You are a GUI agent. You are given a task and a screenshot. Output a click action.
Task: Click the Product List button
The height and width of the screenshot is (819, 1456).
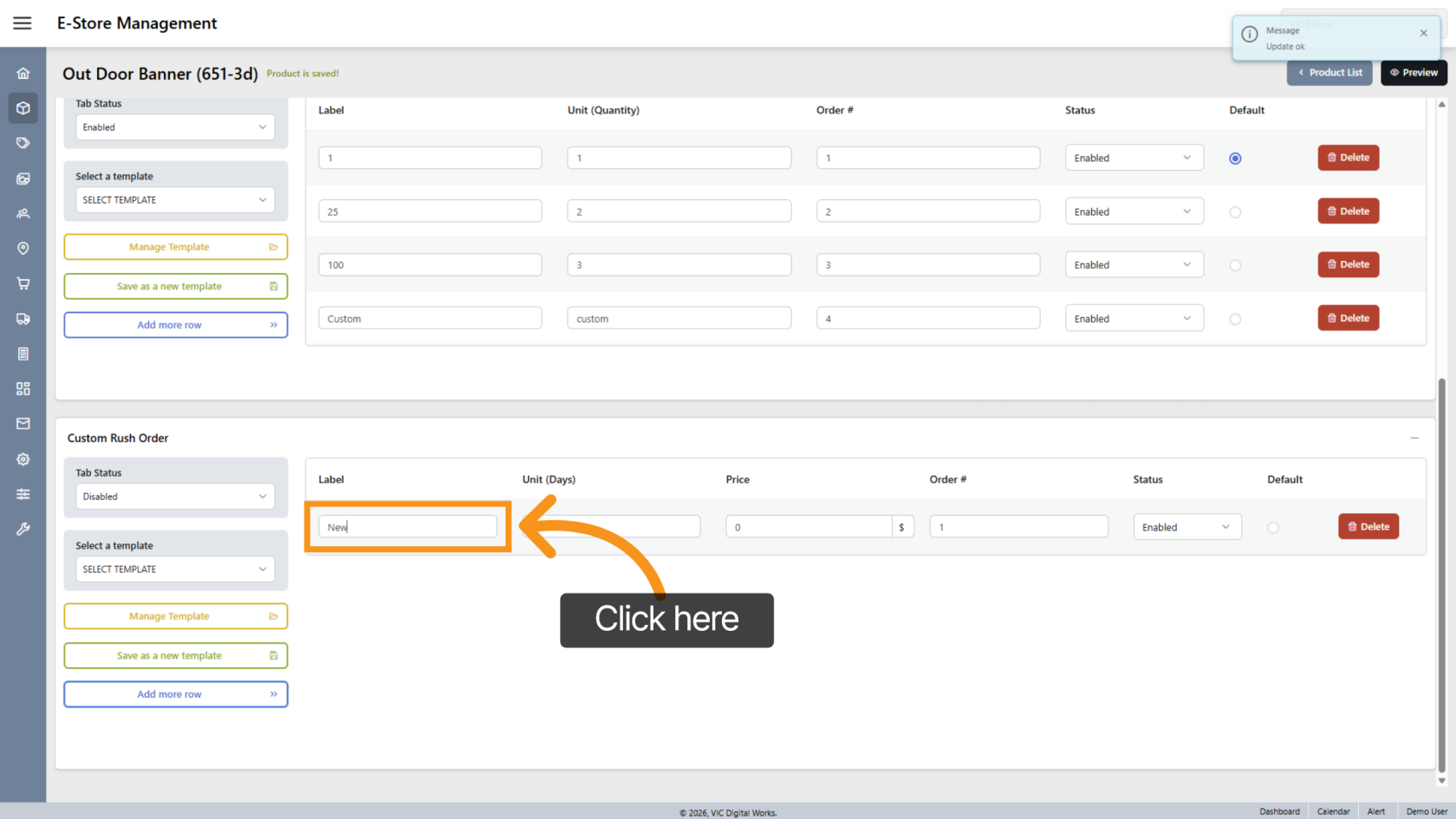[1329, 73]
